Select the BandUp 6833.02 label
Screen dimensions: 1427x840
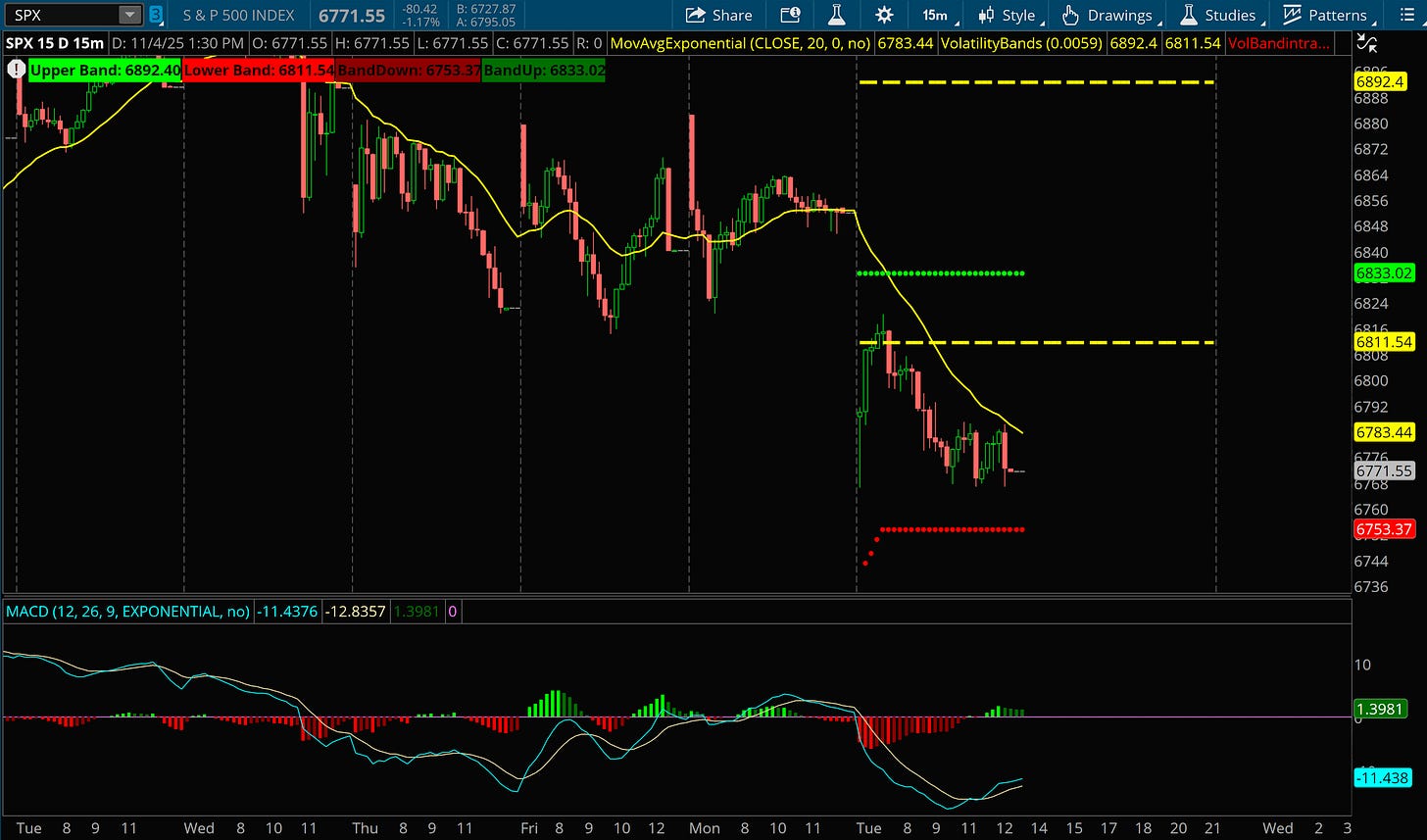(544, 71)
